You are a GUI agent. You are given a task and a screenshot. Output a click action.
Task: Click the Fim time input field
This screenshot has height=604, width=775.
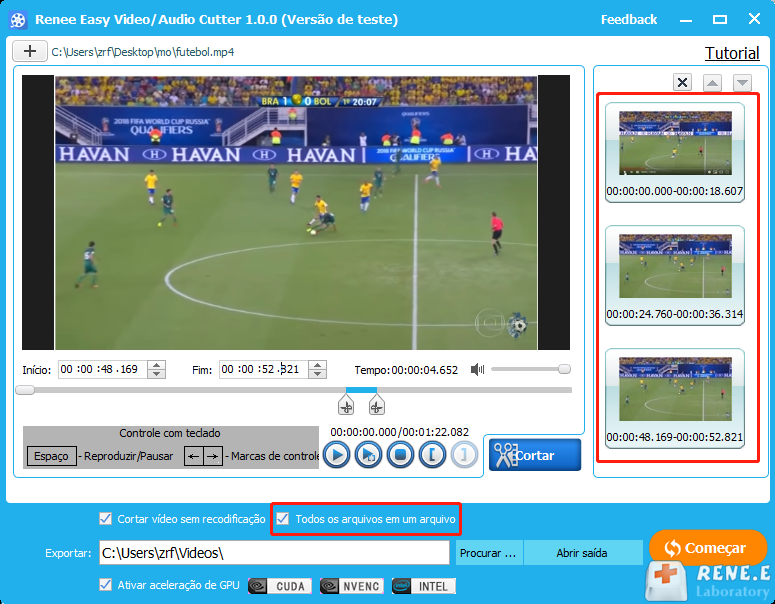(x=263, y=369)
